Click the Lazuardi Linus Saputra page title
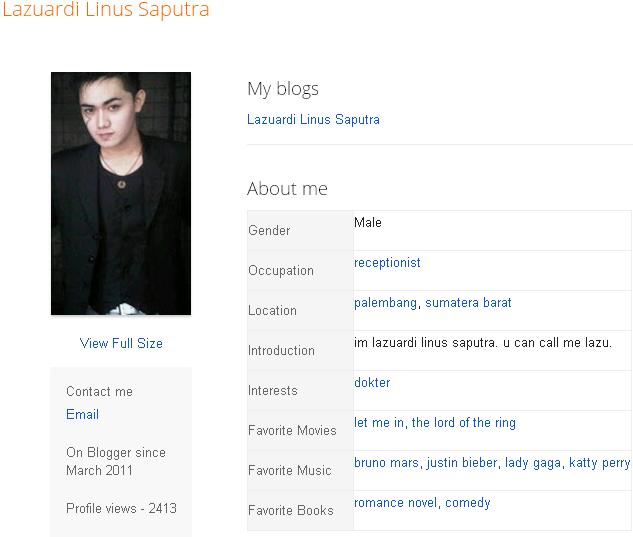633x537 pixels. pos(105,11)
